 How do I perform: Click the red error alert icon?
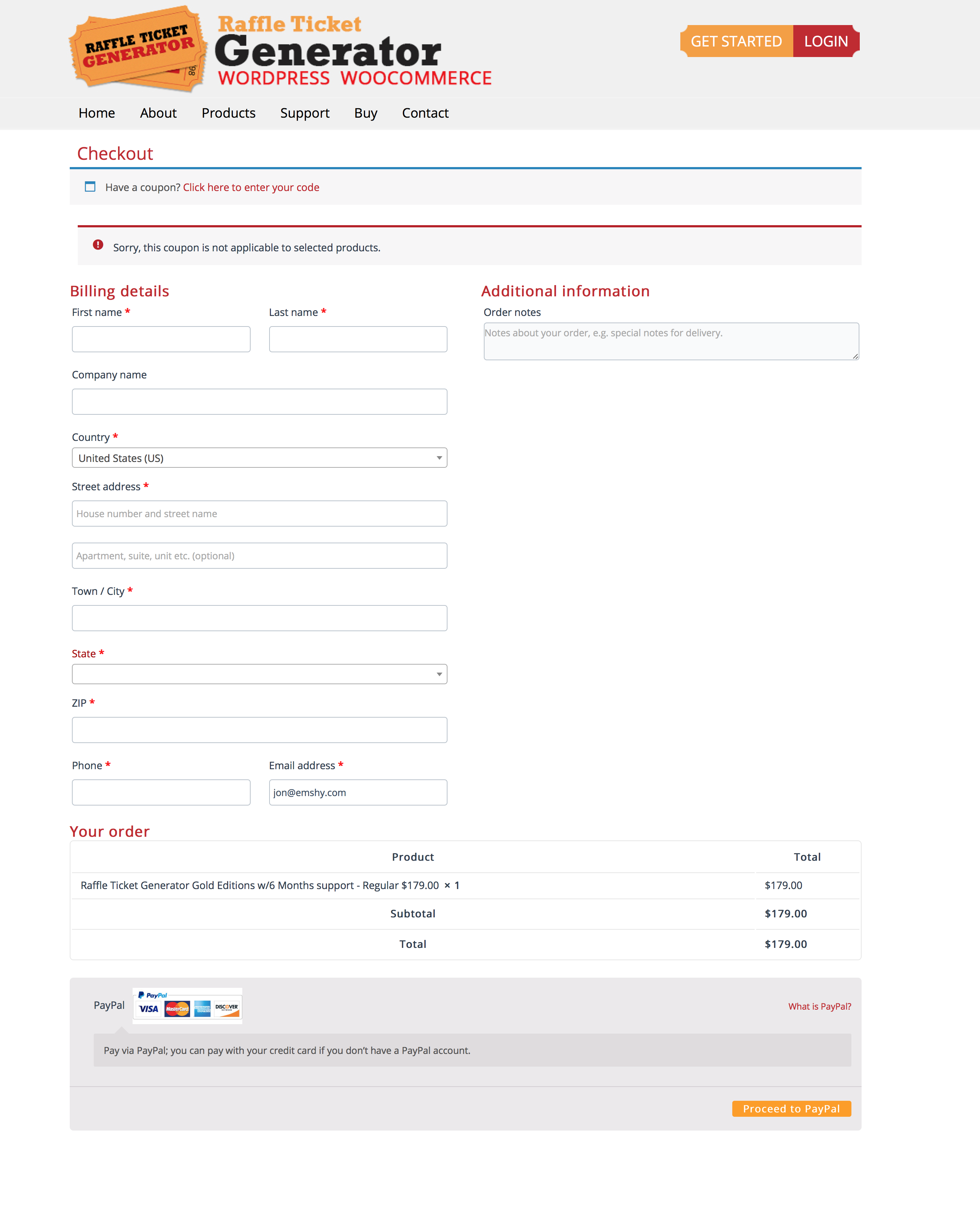(x=98, y=245)
